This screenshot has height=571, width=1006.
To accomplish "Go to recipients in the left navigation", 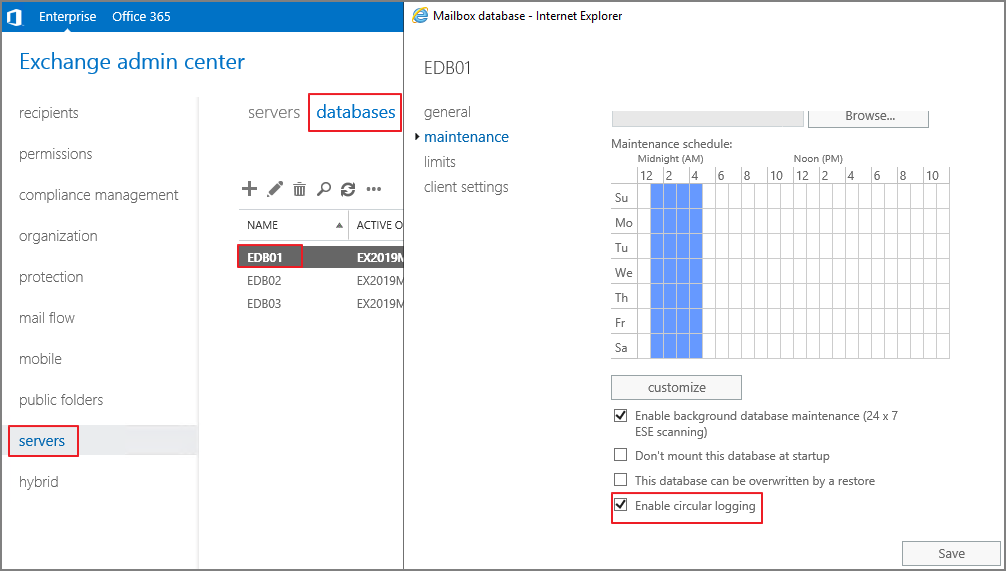I will (49, 113).
